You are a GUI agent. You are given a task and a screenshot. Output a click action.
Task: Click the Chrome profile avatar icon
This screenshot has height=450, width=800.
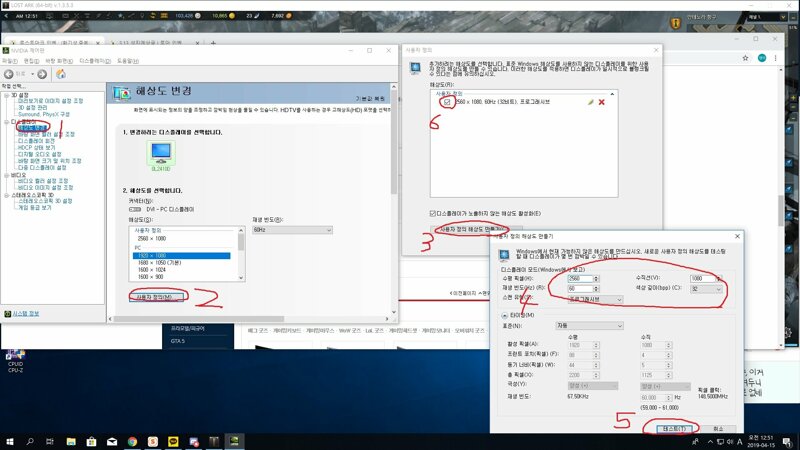pyautogui.click(x=762, y=58)
